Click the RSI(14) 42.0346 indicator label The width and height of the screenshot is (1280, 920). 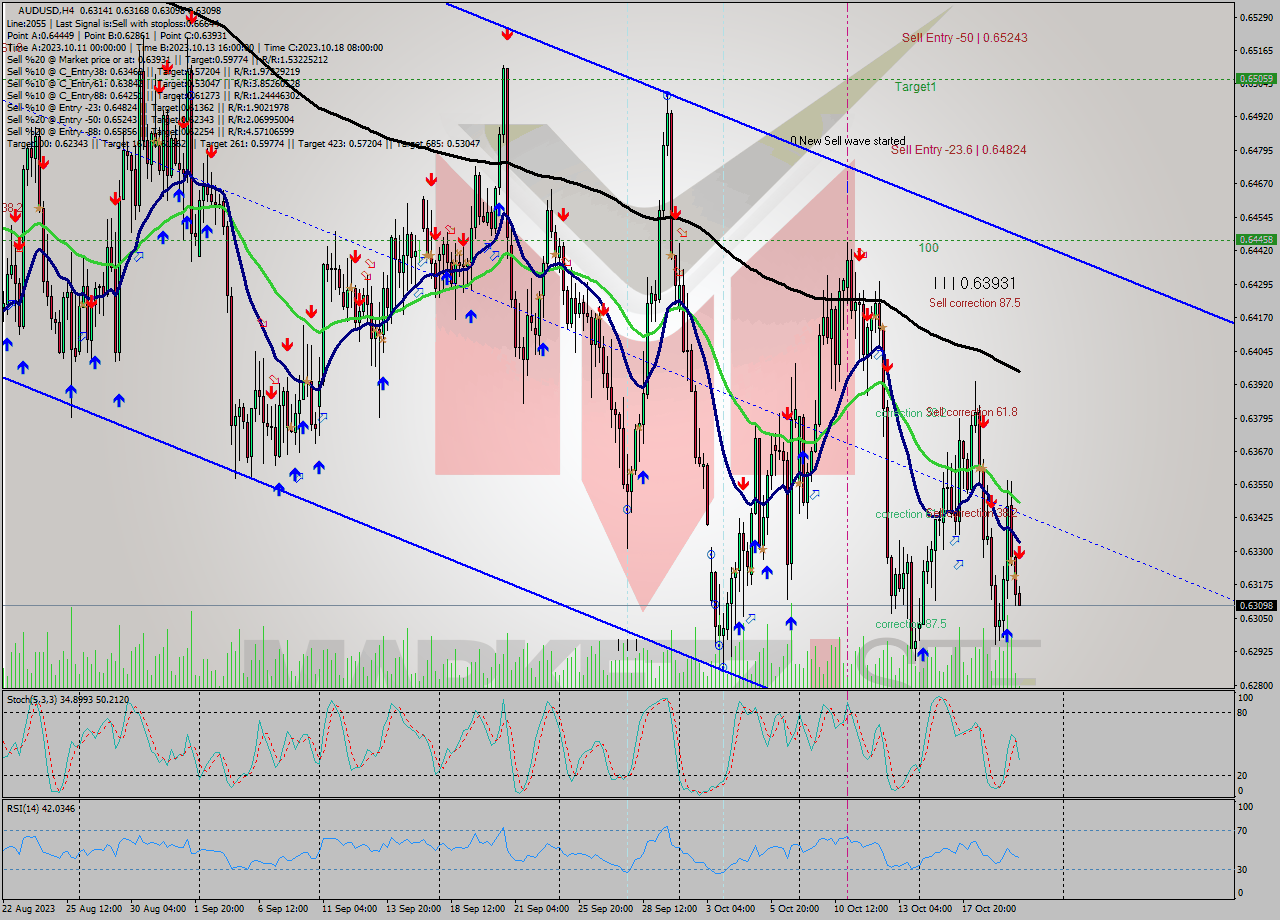[x=41, y=808]
